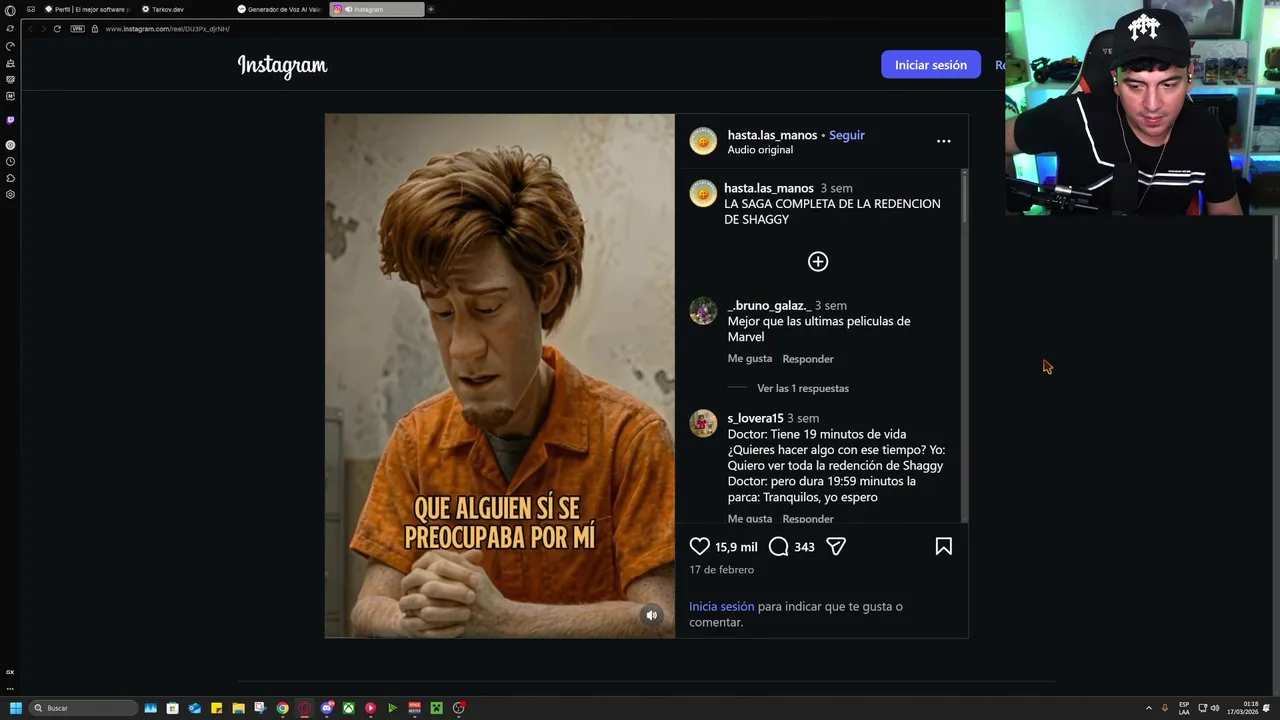
Task: Open Minecraft from taskbar
Action: point(436,708)
